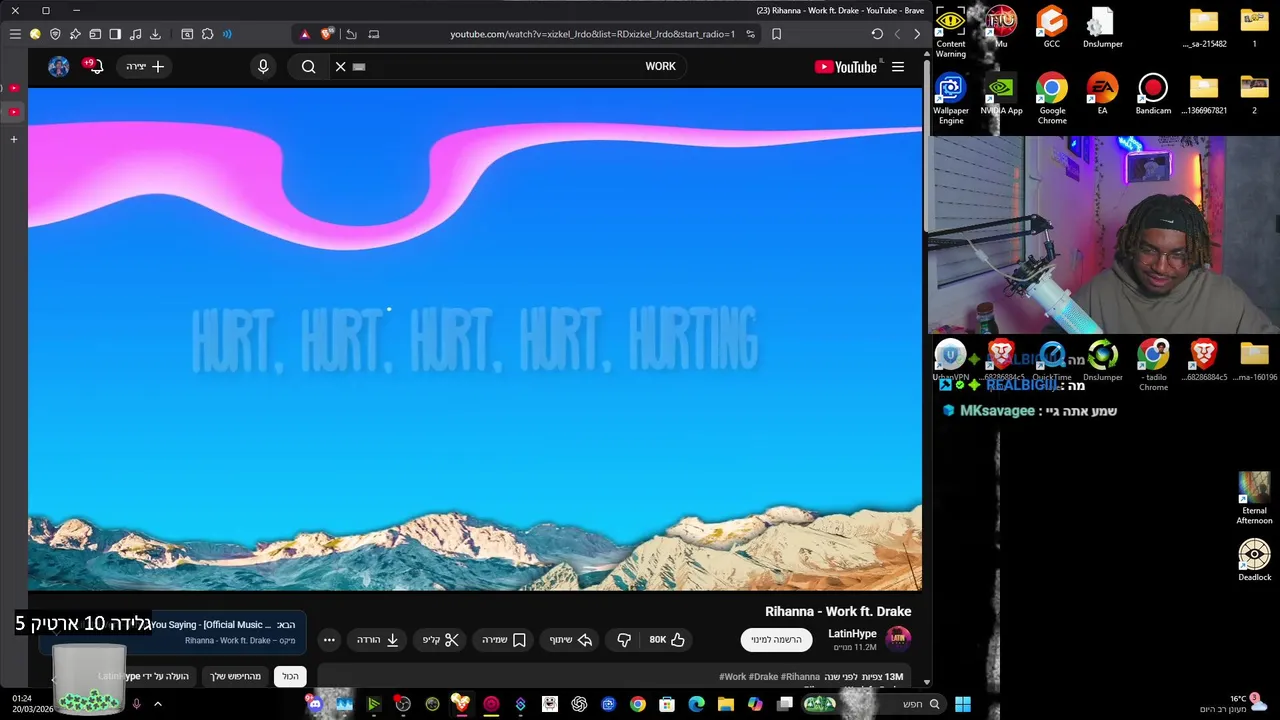
Task: Open the Bandicam desktop shortcut
Action: tap(1153, 94)
